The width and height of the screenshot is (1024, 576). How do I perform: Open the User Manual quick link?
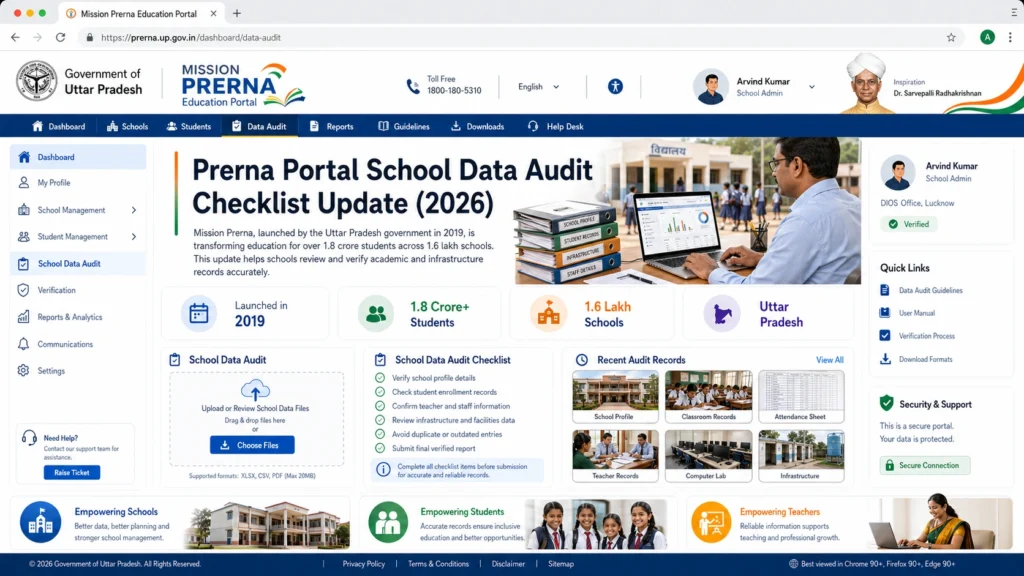pos(908,313)
